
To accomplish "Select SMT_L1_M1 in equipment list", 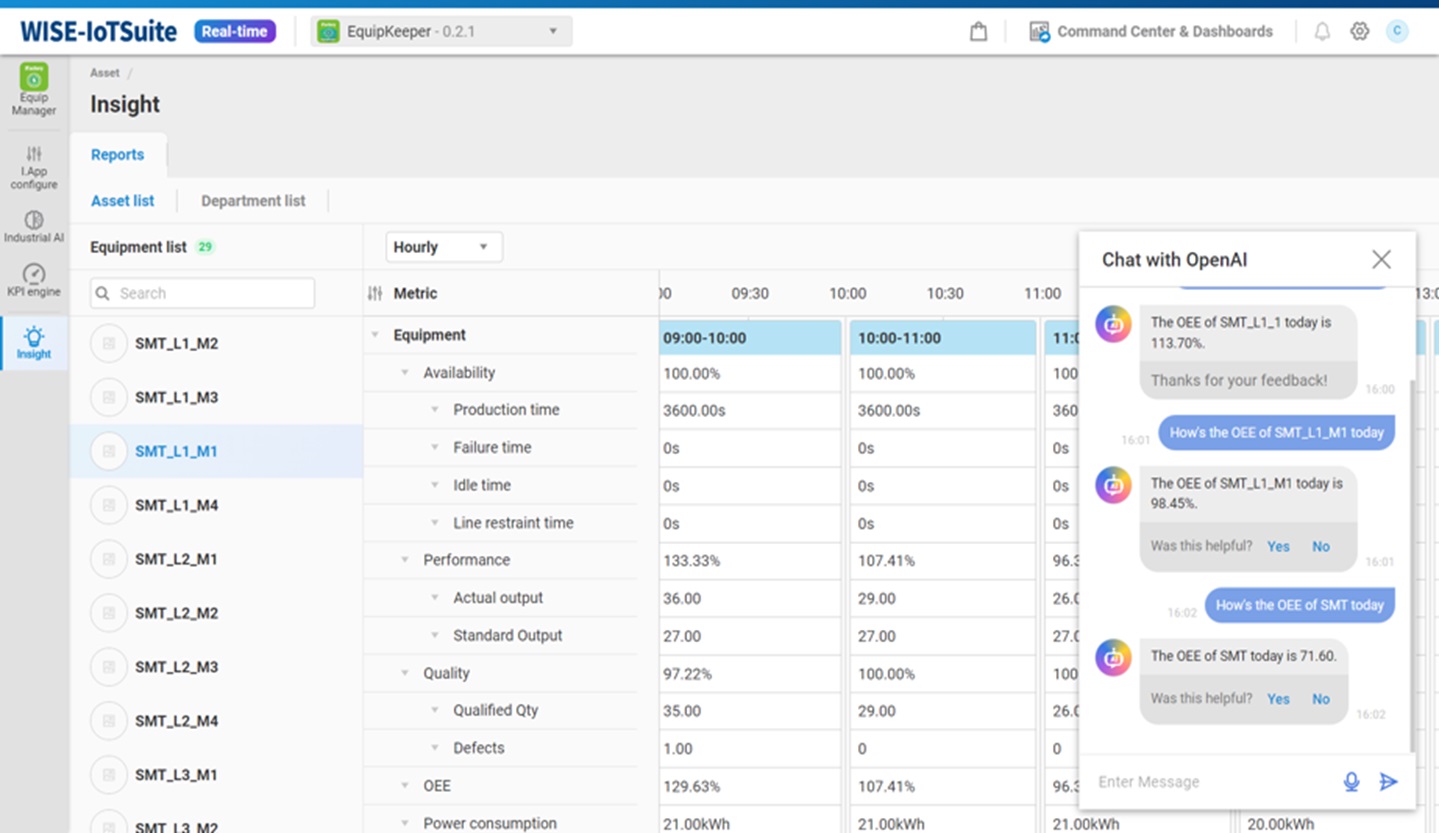I will [x=216, y=451].
